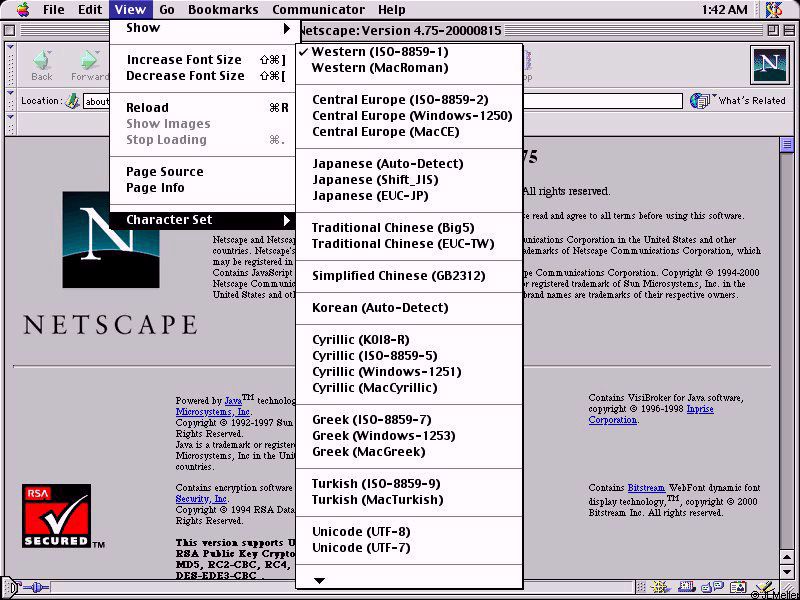Select Unicode (UTF-8)
The image size is (800, 600).
[409, 532]
